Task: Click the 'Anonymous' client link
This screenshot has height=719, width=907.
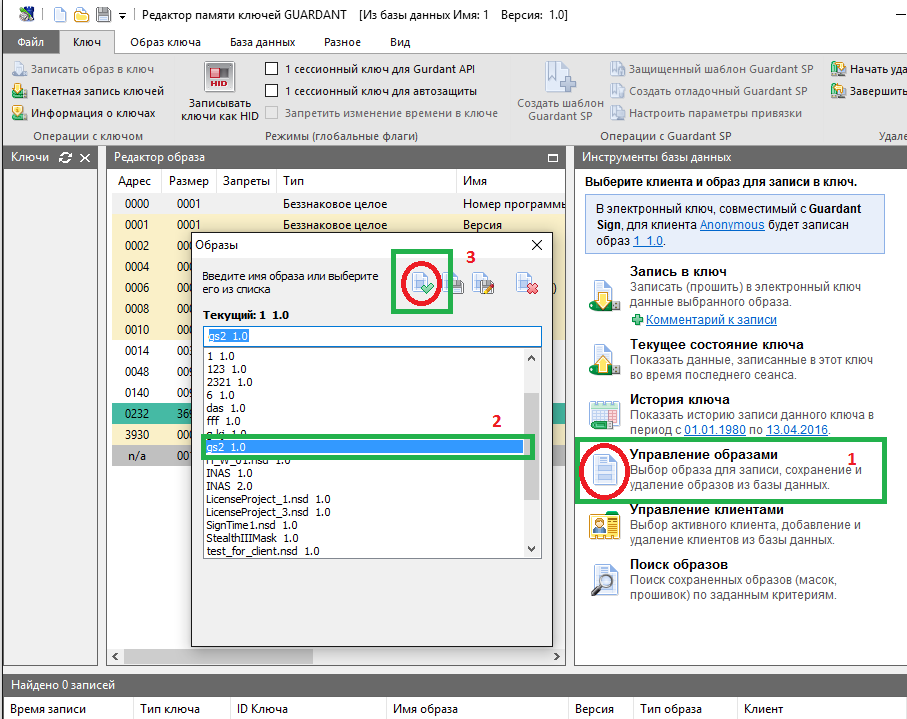Action: (x=731, y=225)
